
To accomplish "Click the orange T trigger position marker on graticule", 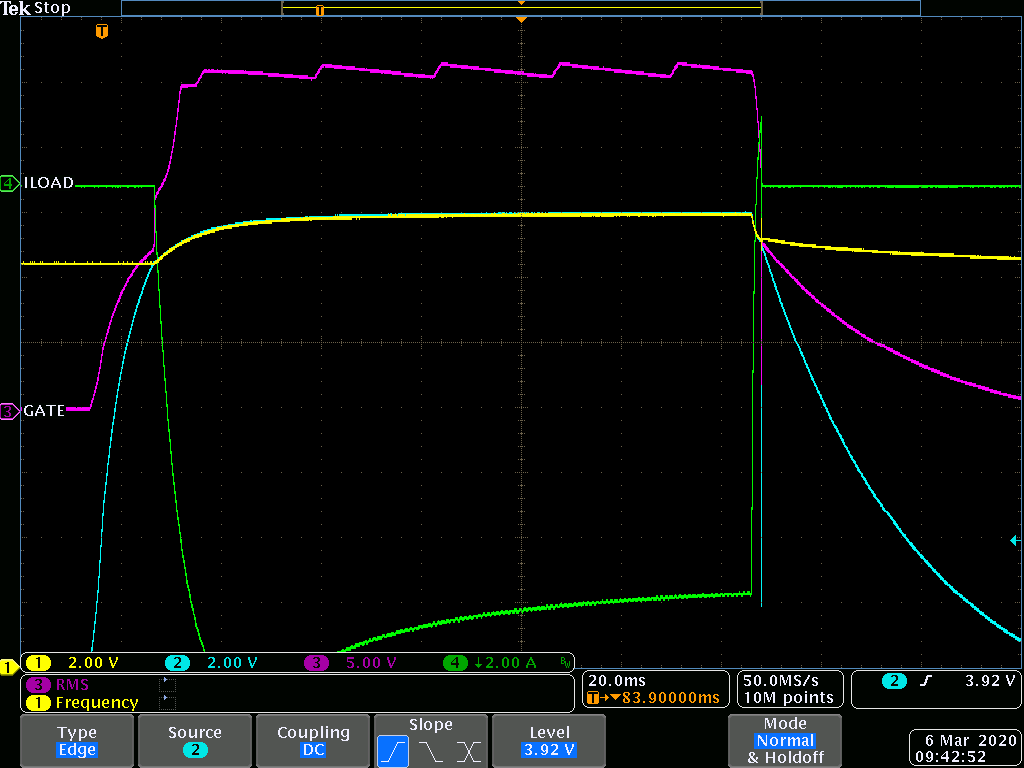I will point(101,31).
